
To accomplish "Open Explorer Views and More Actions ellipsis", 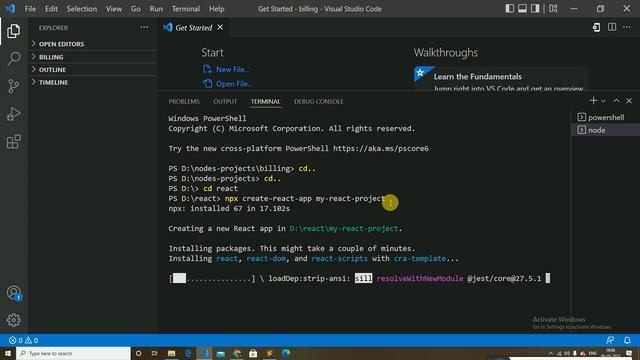I will 144,27.
